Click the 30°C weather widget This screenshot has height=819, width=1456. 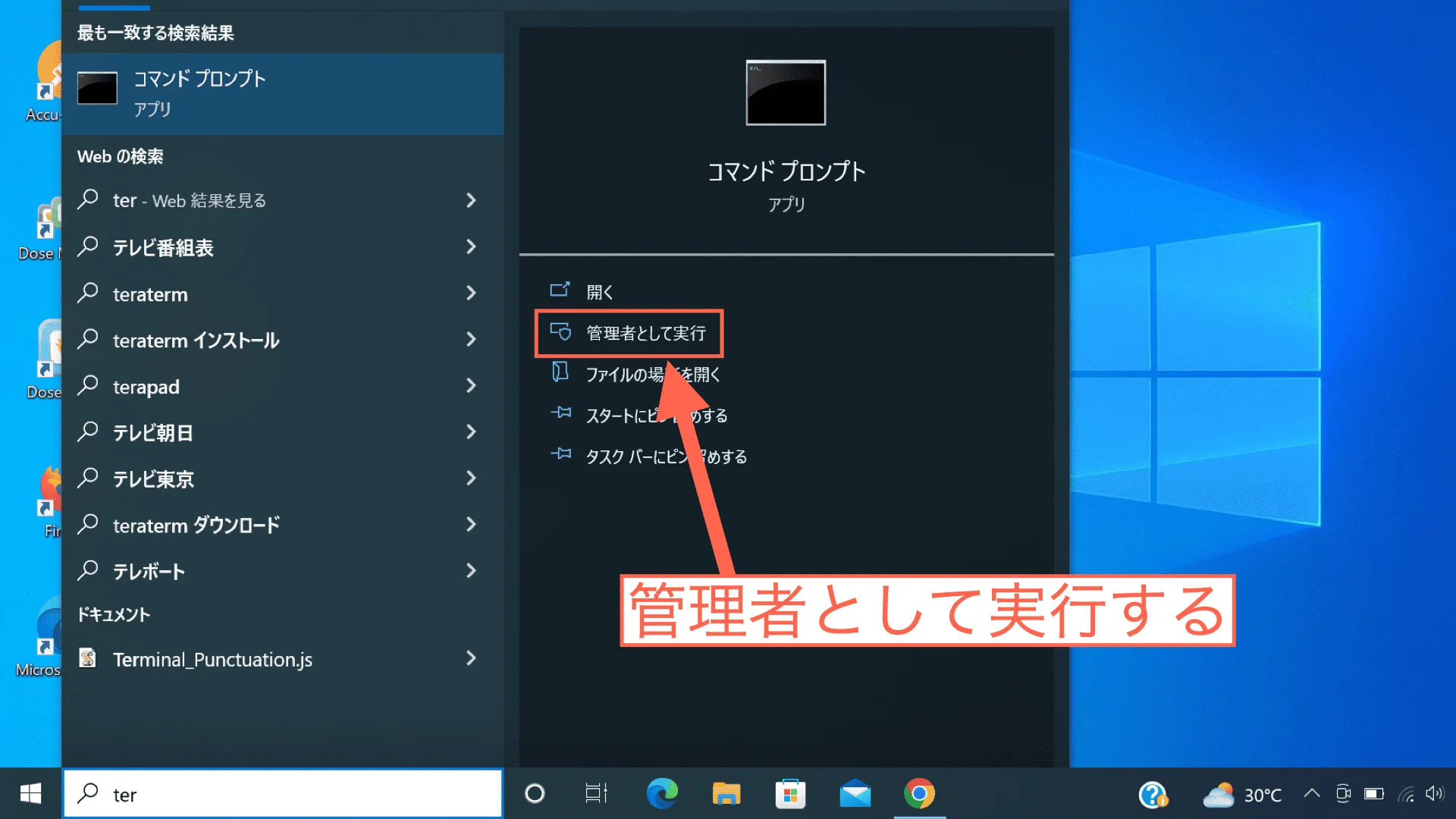pos(1244,795)
